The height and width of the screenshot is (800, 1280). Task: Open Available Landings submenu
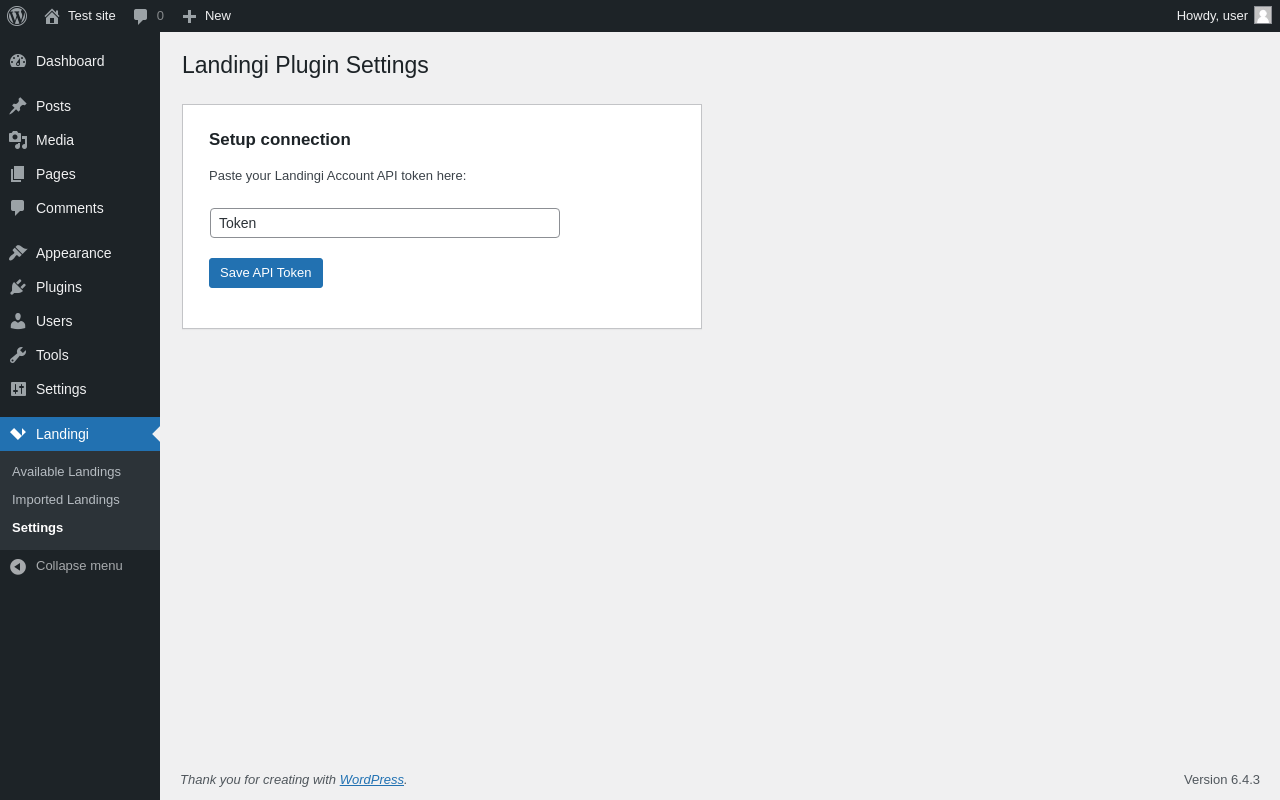point(66,472)
